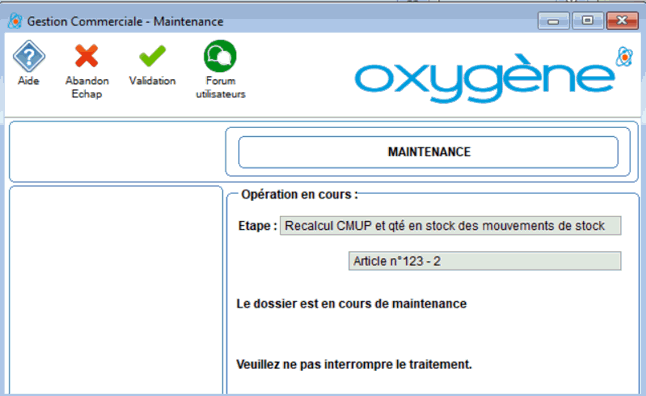This screenshot has height=396, width=646.
Task: Click the MAINTENANCE header box
Action: point(428,152)
